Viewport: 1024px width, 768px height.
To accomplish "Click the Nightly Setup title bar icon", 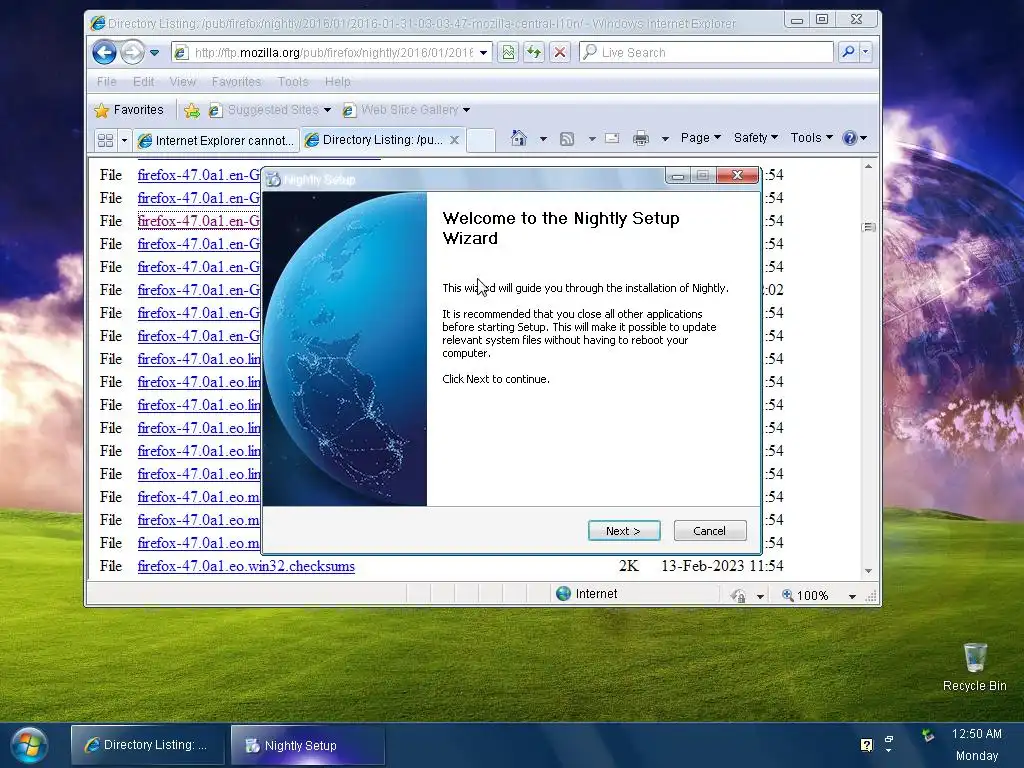I will coord(273,179).
